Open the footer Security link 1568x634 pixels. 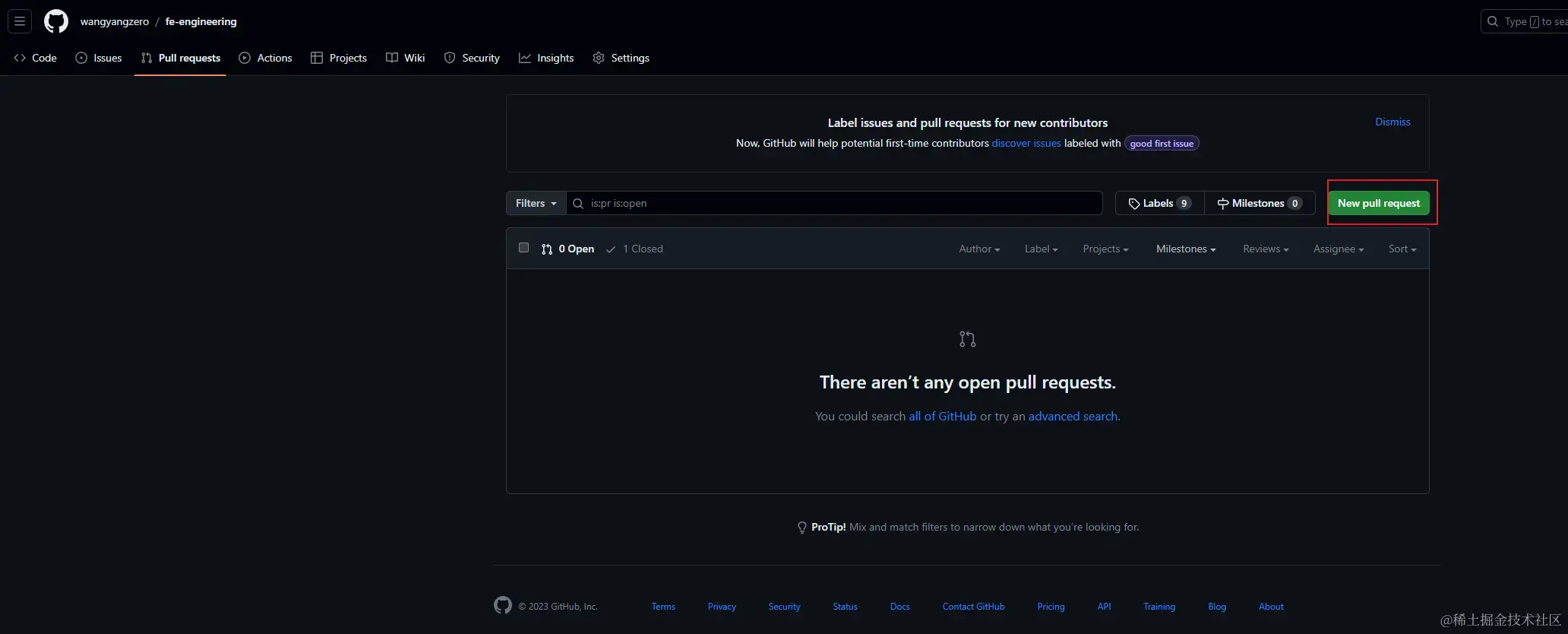(784, 607)
